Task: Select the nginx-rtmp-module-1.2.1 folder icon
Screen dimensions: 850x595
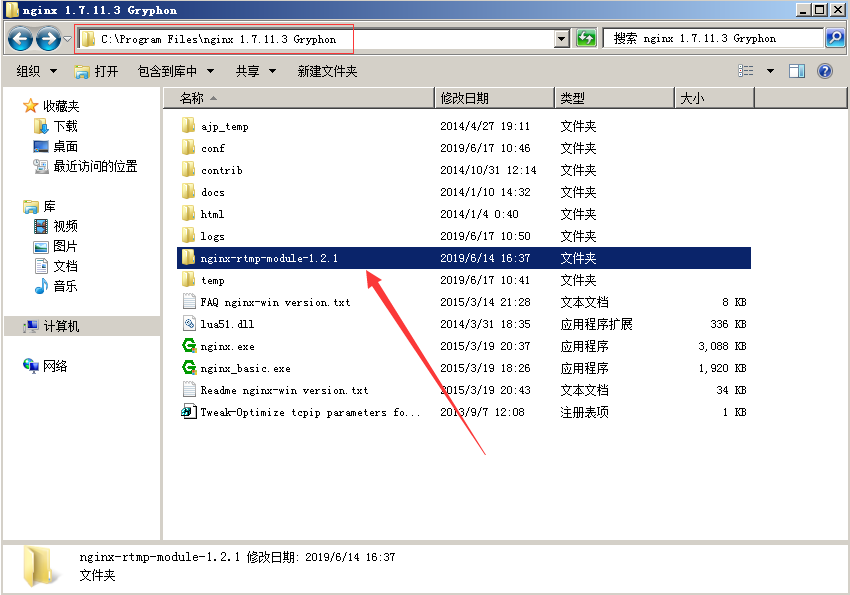Action: pos(188,258)
